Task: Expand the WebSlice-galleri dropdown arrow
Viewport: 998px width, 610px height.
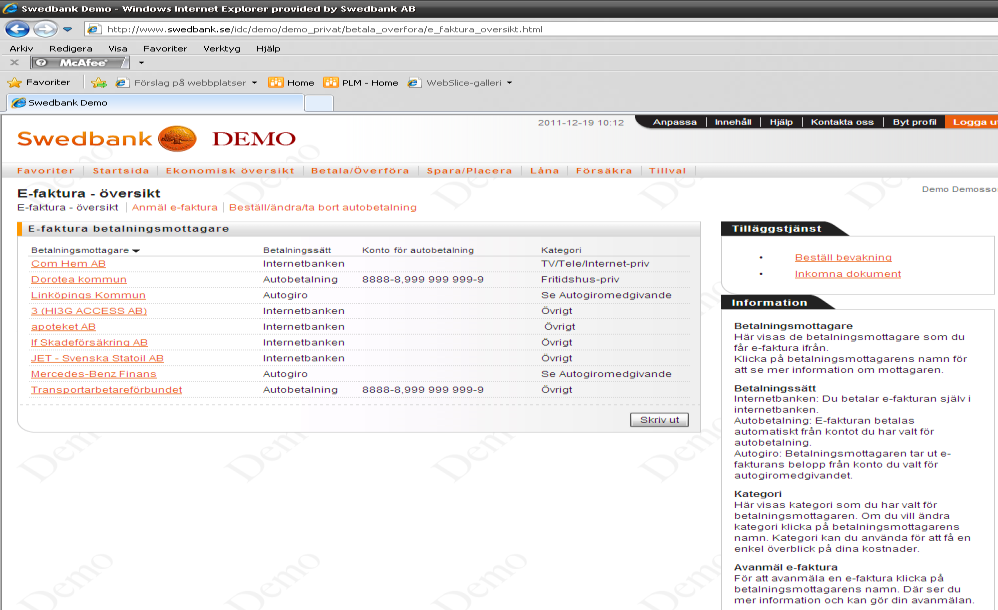Action: coord(509,83)
